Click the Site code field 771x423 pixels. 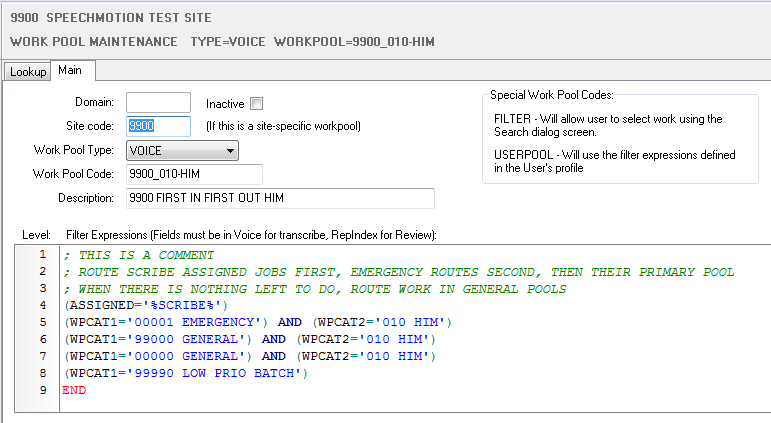click(158, 126)
